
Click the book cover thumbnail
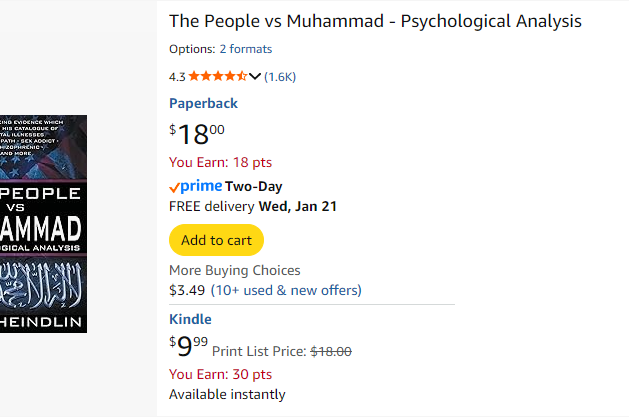[43, 224]
